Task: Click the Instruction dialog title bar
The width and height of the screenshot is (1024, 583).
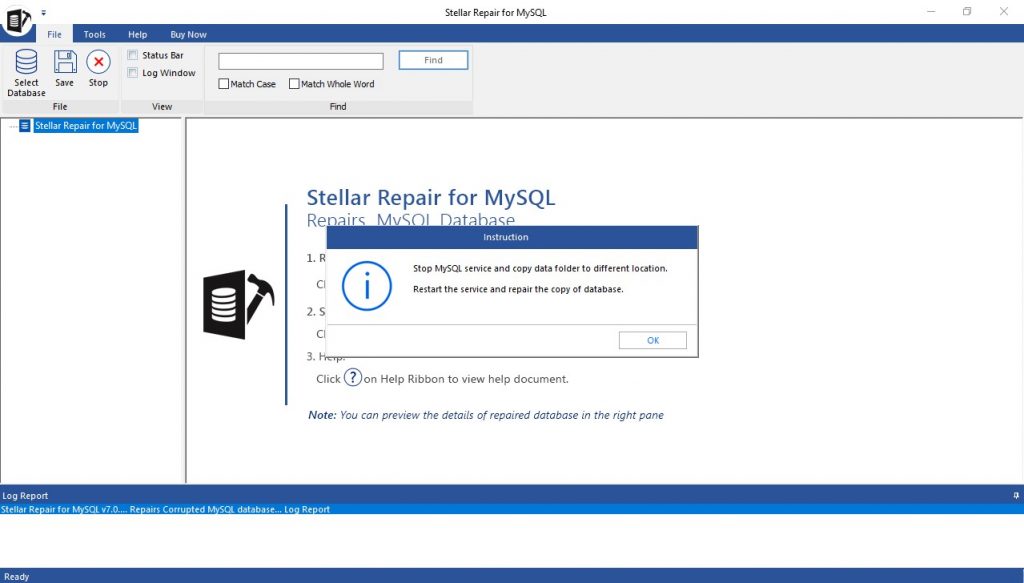Action: (x=512, y=237)
